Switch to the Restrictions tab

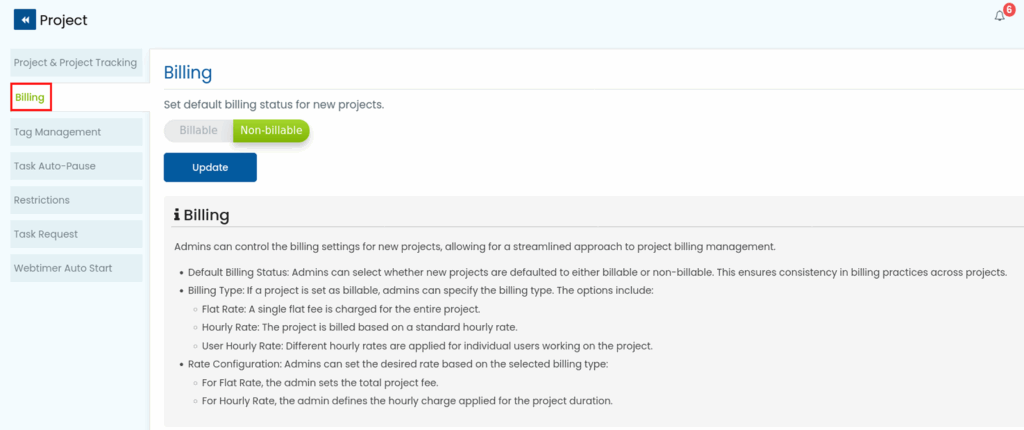41,200
